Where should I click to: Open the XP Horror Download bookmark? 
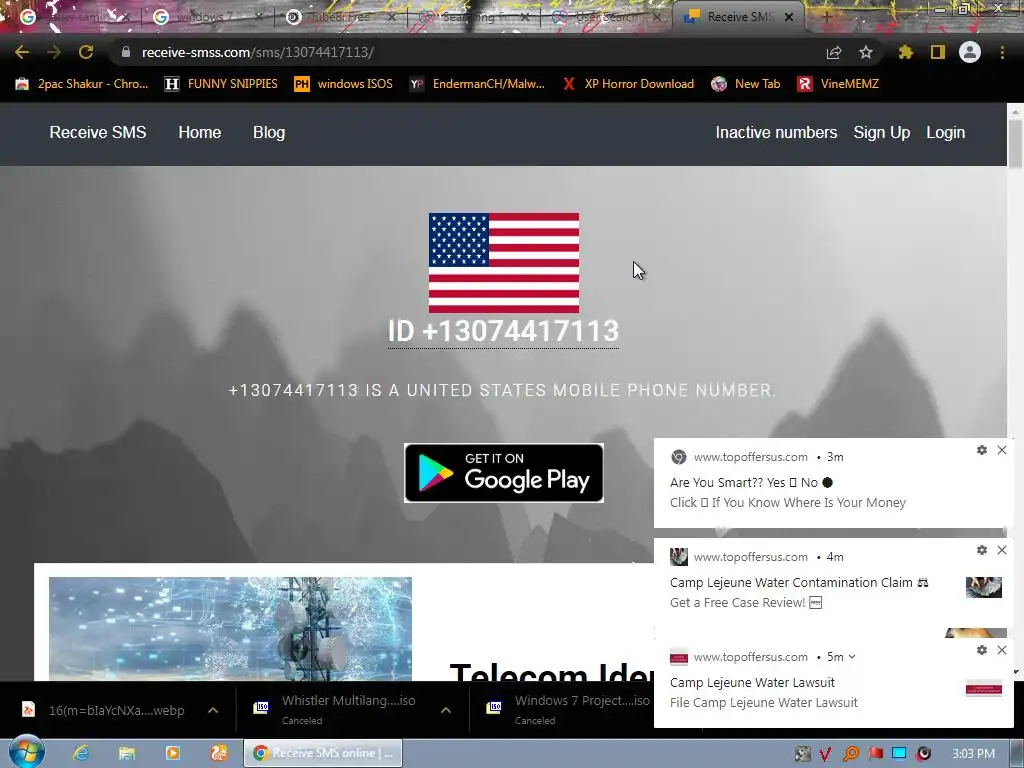[629, 84]
